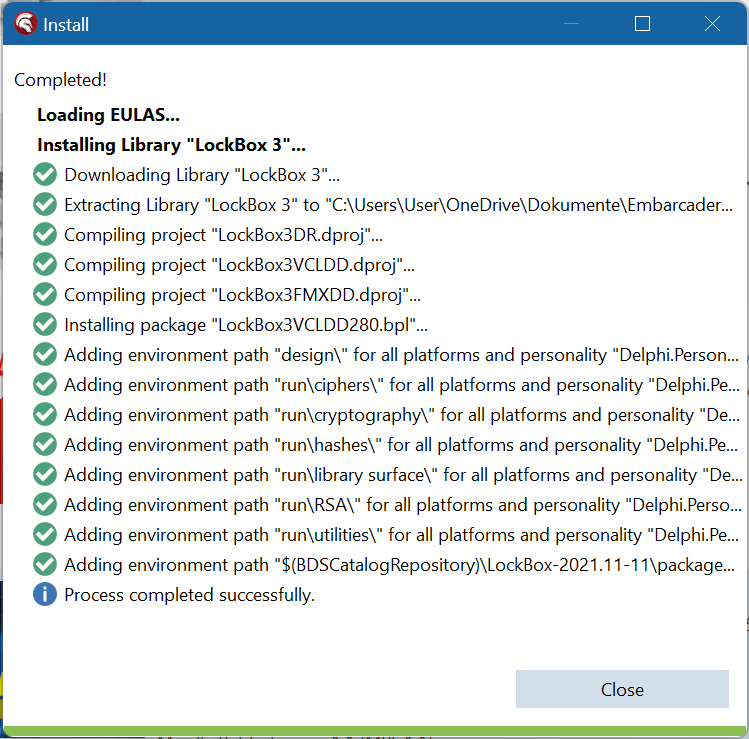
Task: Select the "run\ciphers\" environment path entry
Action: pyautogui.click(x=400, y=385)
